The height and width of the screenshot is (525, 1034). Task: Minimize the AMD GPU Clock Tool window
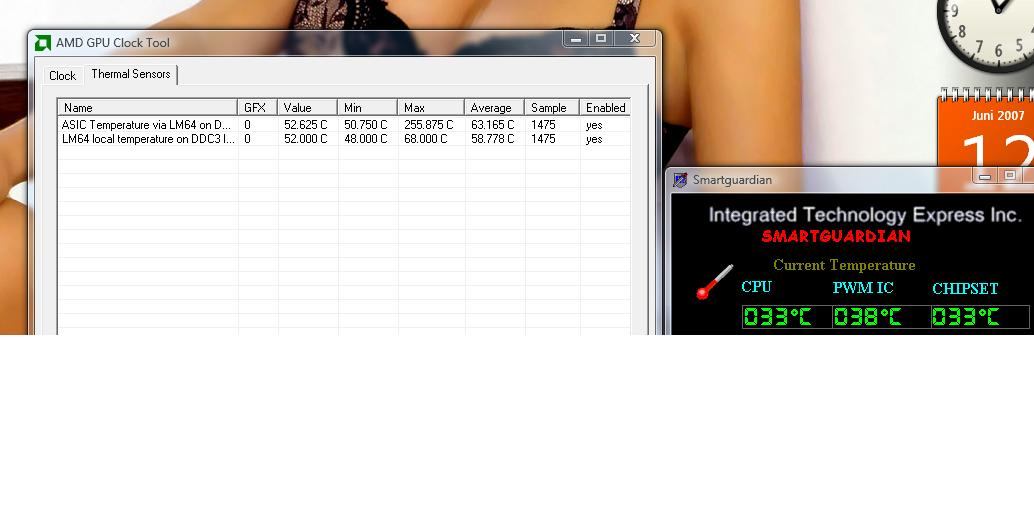coord(576,39)
